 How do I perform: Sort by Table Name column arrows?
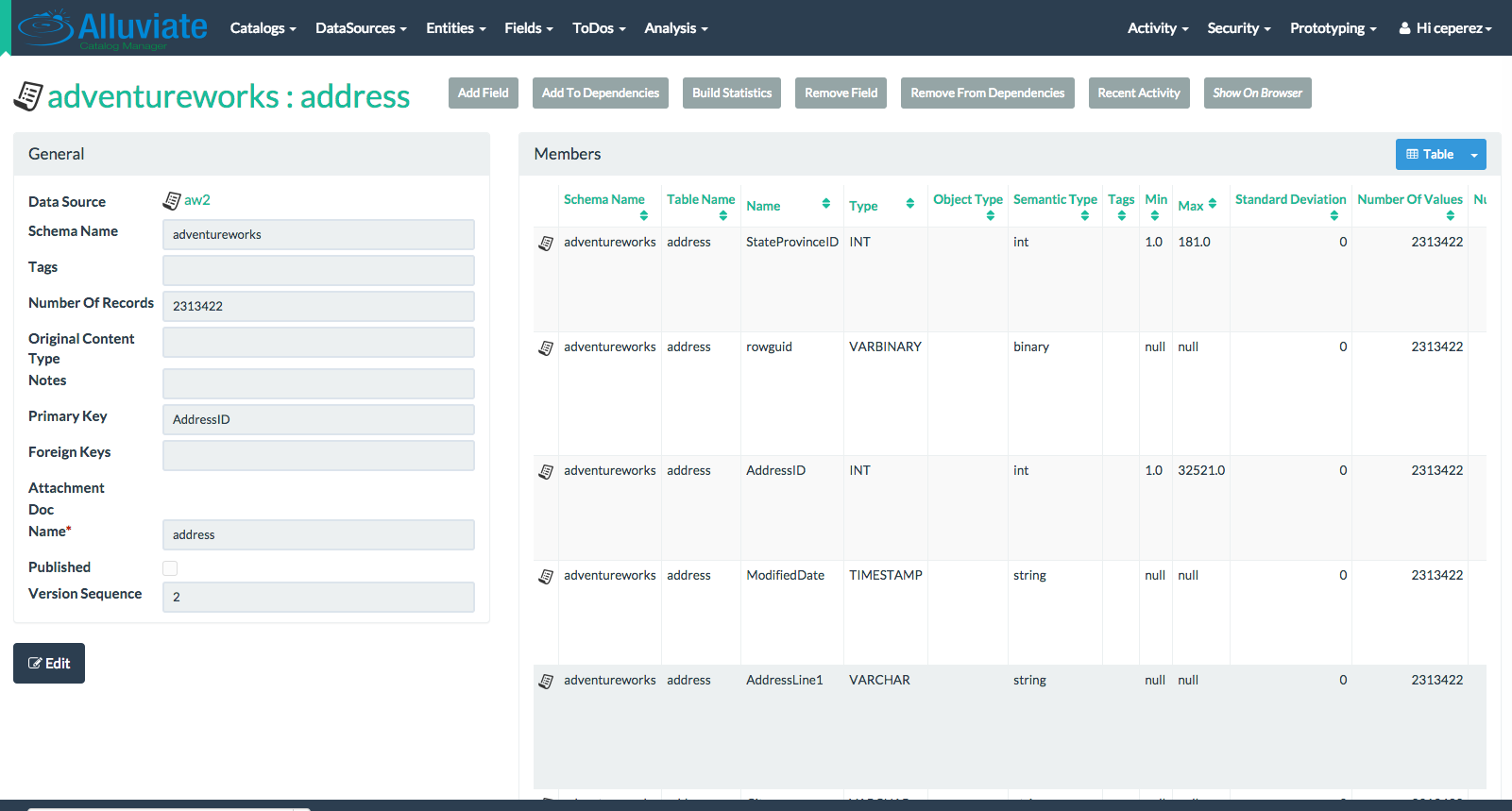723,215
